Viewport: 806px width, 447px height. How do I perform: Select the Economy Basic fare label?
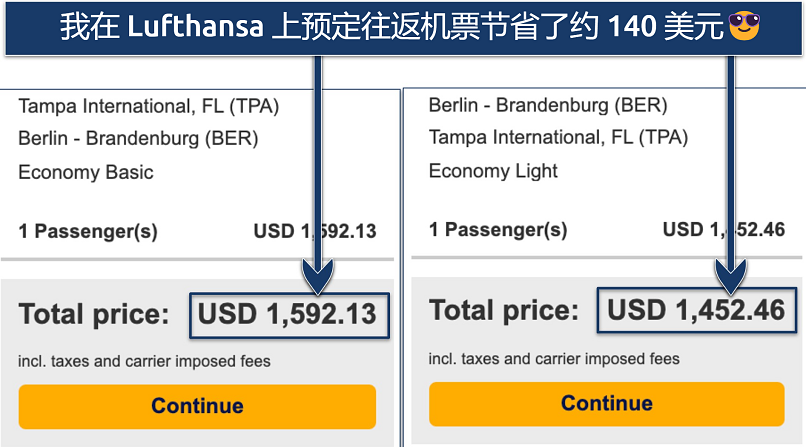click(86, 172)
